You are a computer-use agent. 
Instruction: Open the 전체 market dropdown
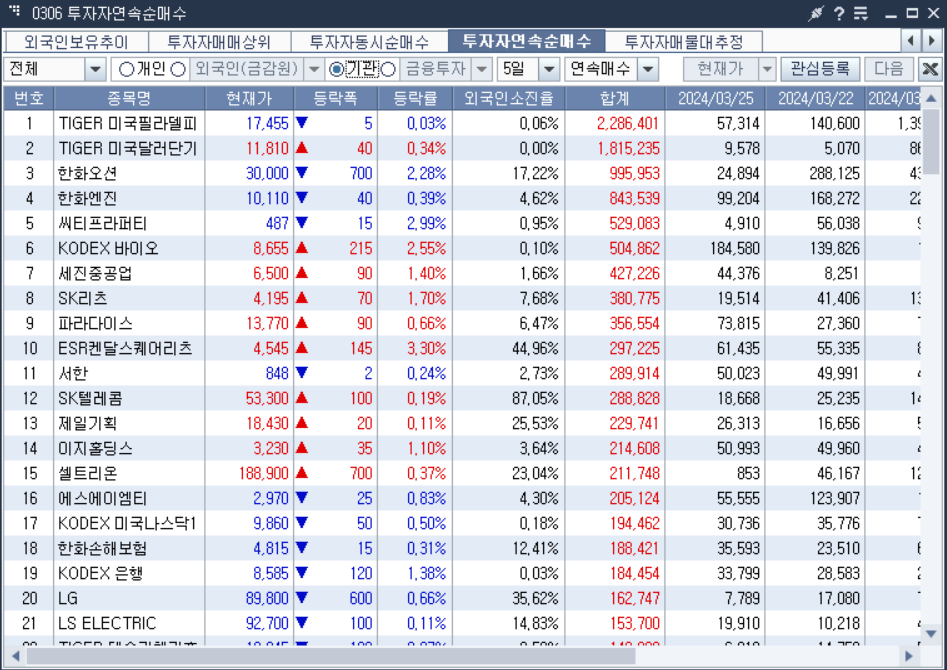click(x=95, y=69)
